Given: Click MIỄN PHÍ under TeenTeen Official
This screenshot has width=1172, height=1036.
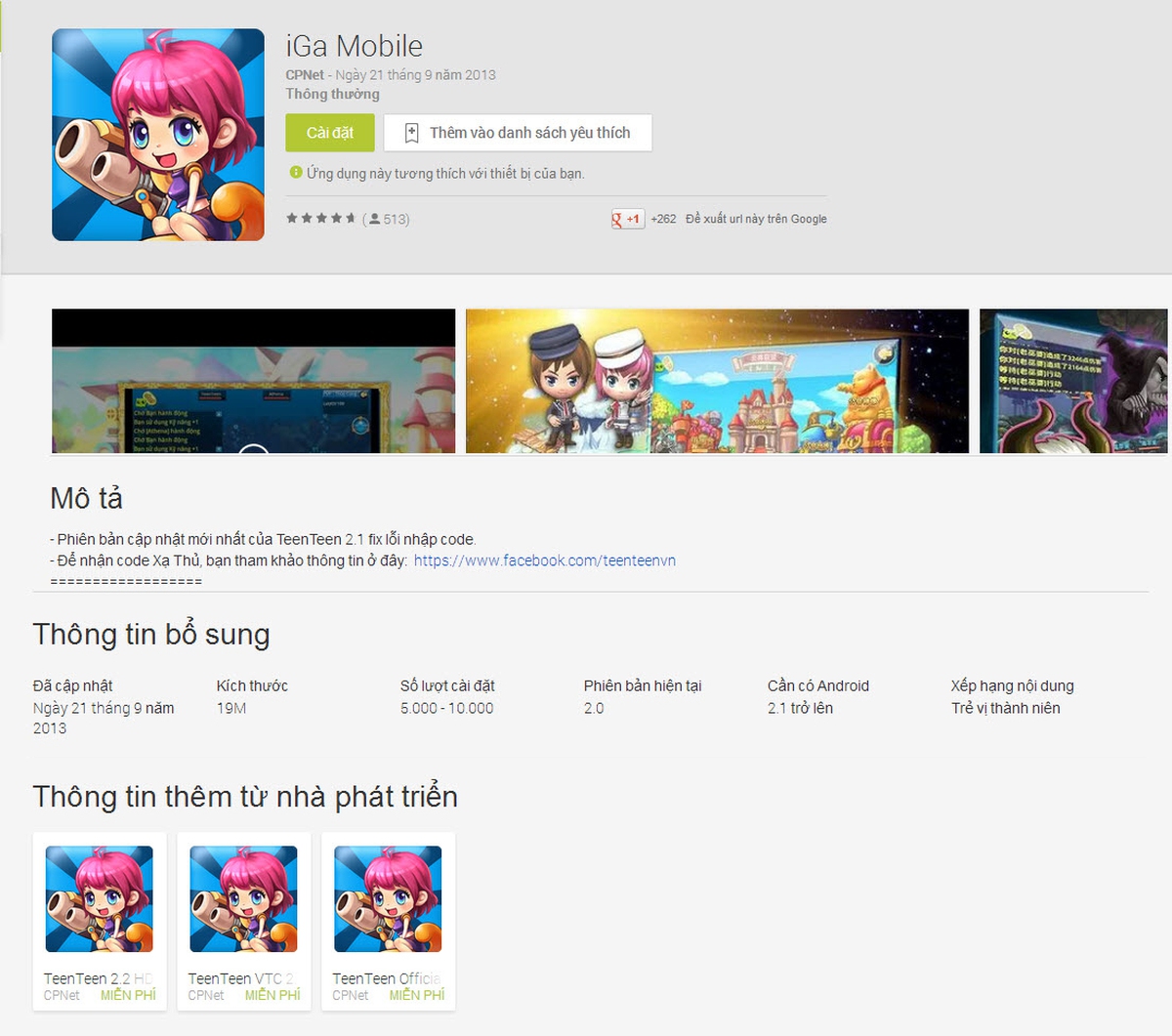Looking at the screenshot, I should click(x=417, y=995).
